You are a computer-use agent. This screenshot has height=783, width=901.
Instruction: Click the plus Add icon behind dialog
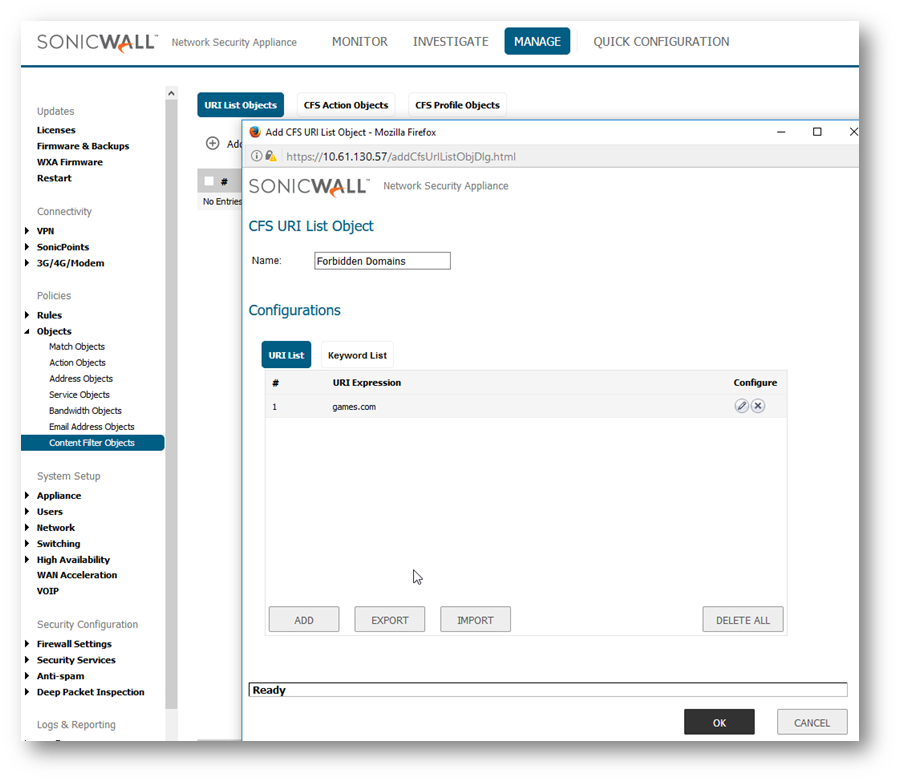point(212,144)
